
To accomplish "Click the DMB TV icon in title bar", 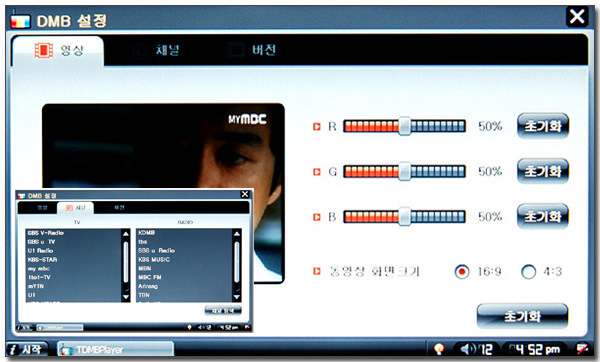I will pyautogui.click(x=20, y=20).
